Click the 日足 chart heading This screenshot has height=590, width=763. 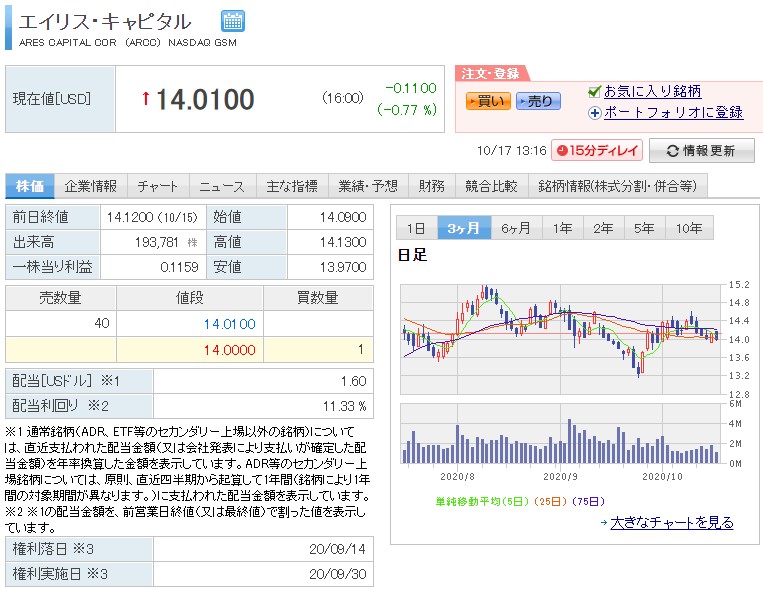click(412, 255)
